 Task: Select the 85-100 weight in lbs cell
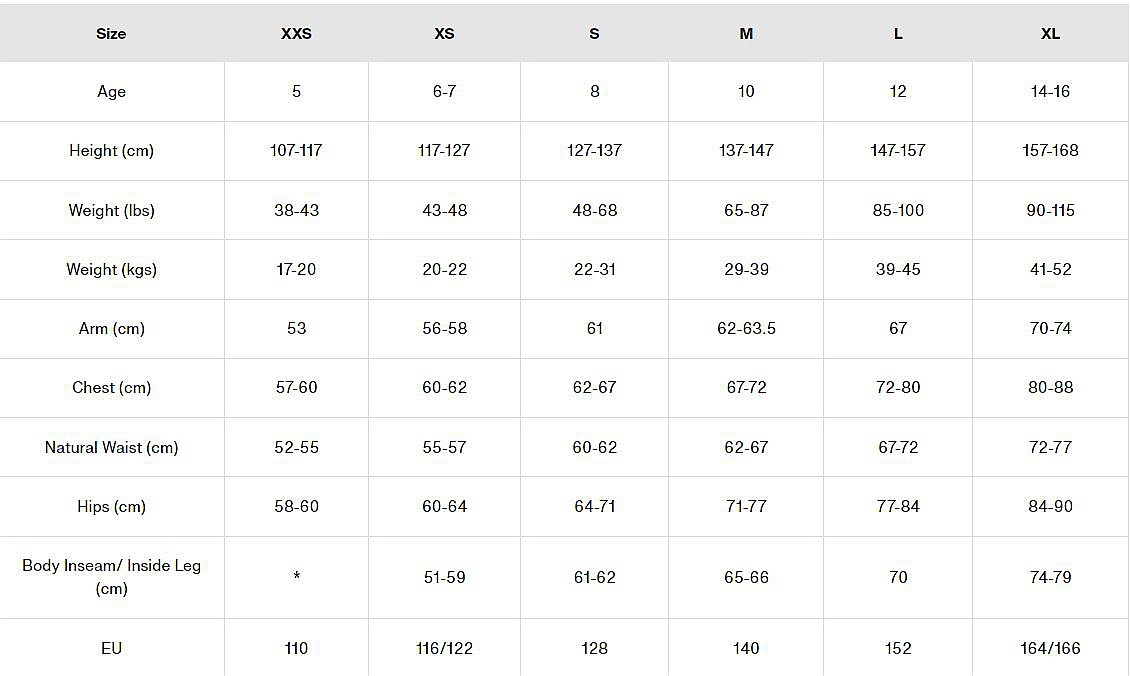pos(898,210)
